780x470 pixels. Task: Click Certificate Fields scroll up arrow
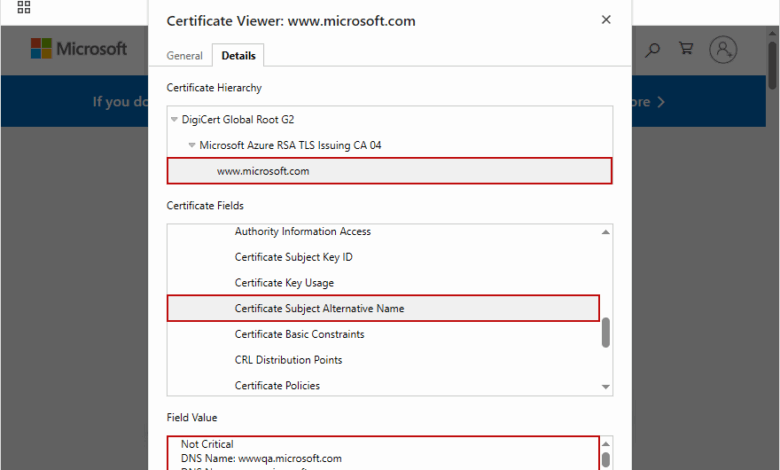[x=605, y=232]
